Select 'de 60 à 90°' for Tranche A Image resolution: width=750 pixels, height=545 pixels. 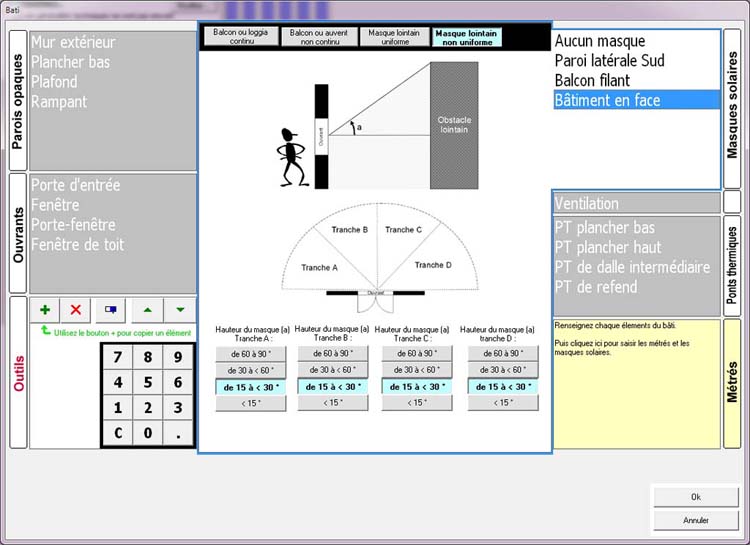[251, 353]
